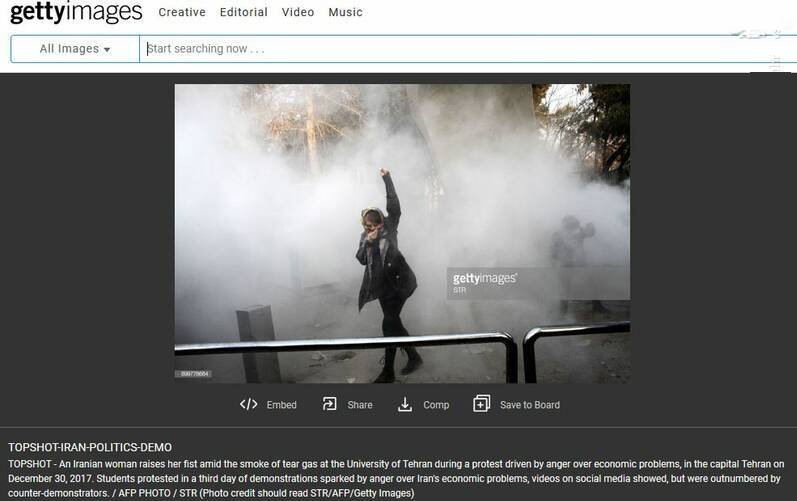Go to the Music section
The width and height of the screenshot is (797, 501).
pos(345,13)
